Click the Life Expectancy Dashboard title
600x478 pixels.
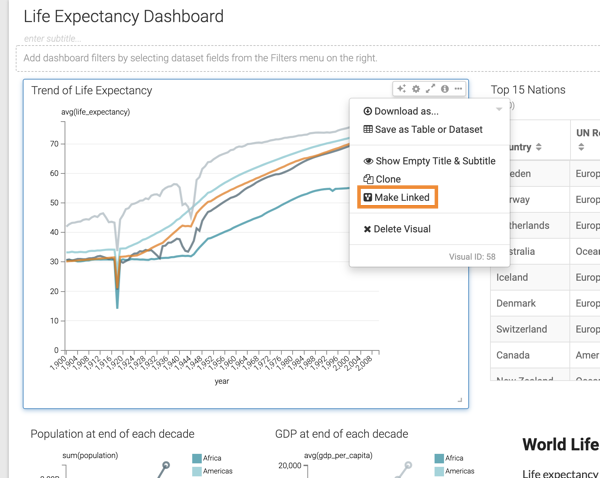click(123, 16)
